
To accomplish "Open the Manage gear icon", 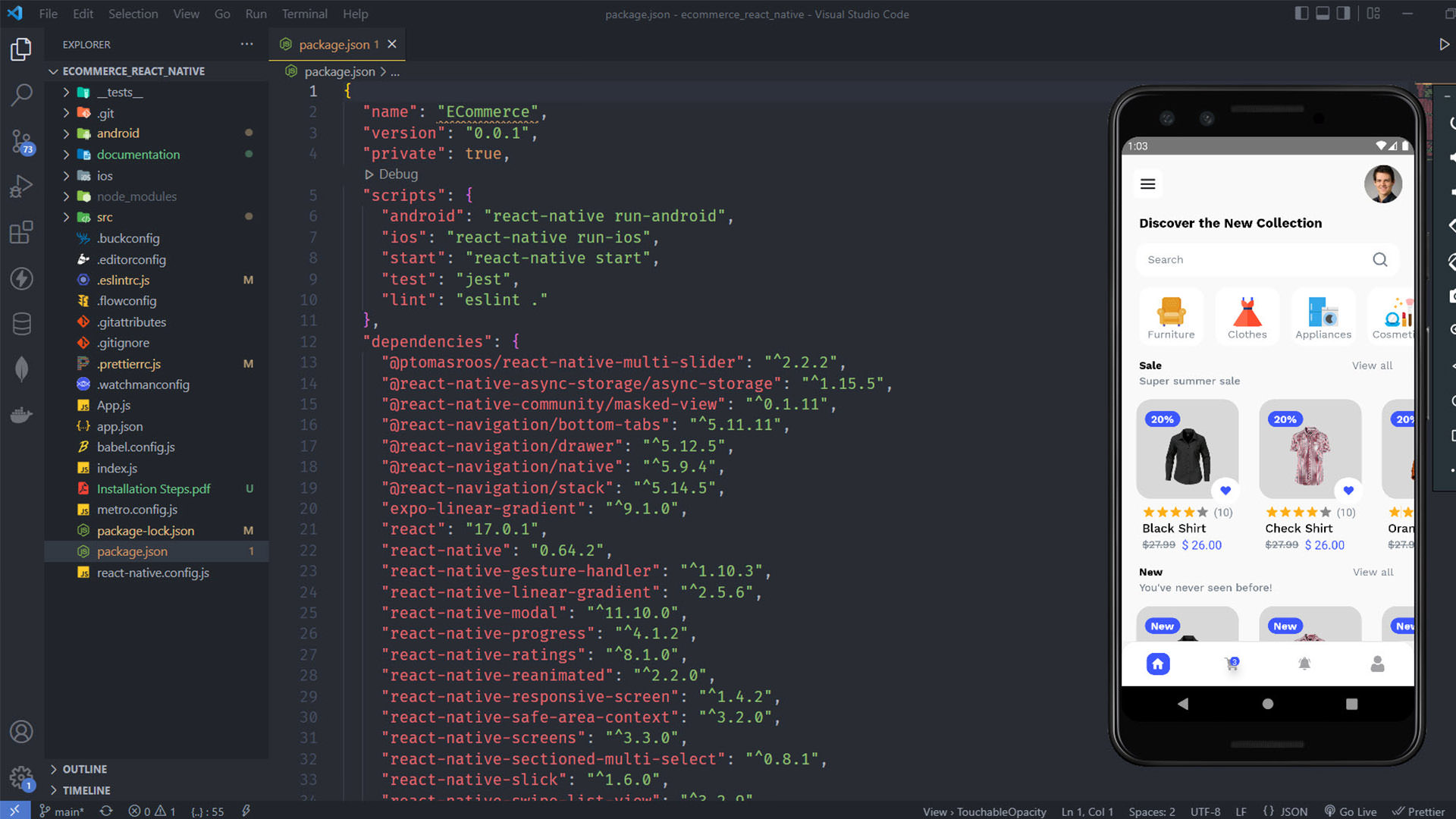I will (21, 777).
